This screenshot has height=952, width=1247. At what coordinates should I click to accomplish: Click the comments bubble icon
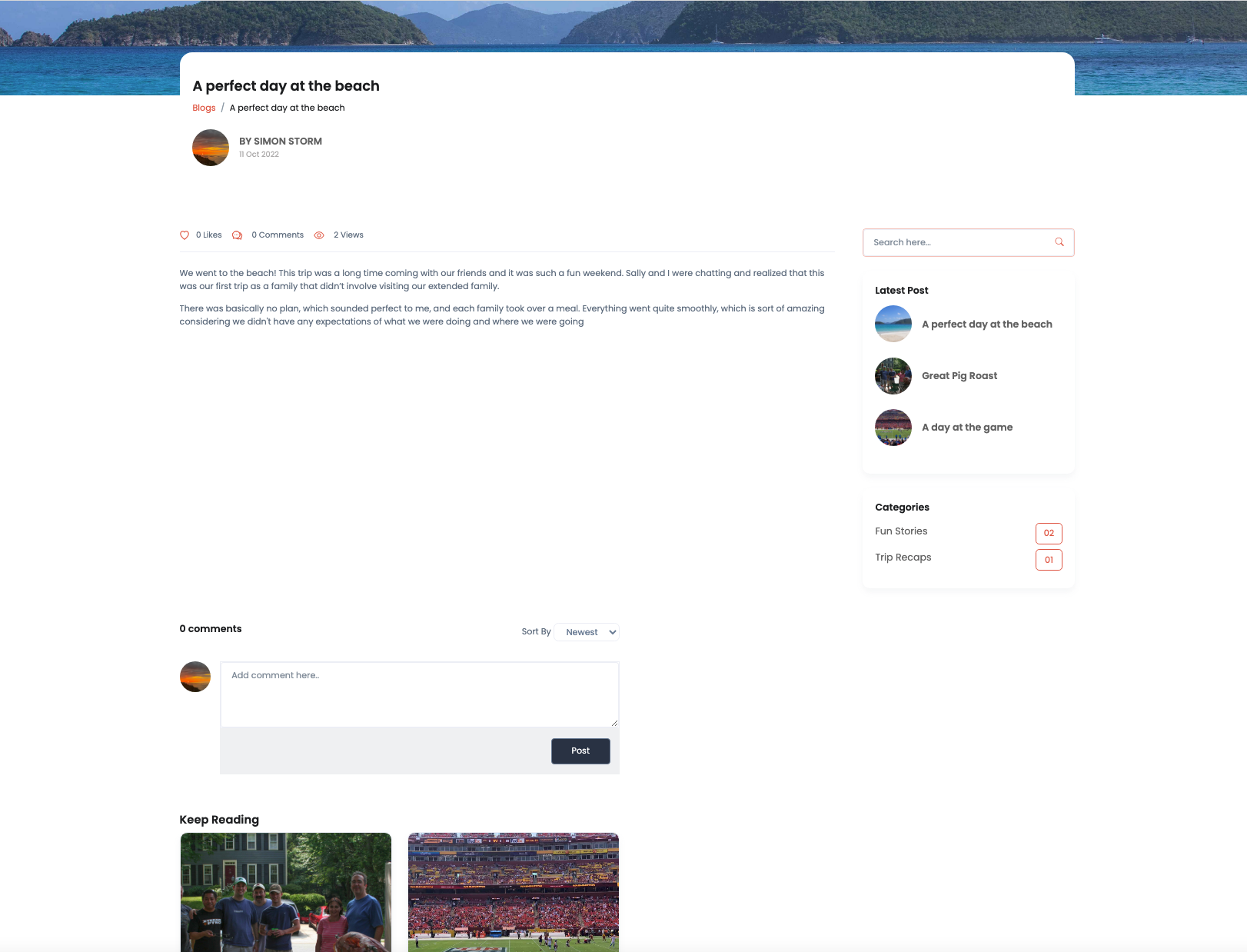point(238,235)
